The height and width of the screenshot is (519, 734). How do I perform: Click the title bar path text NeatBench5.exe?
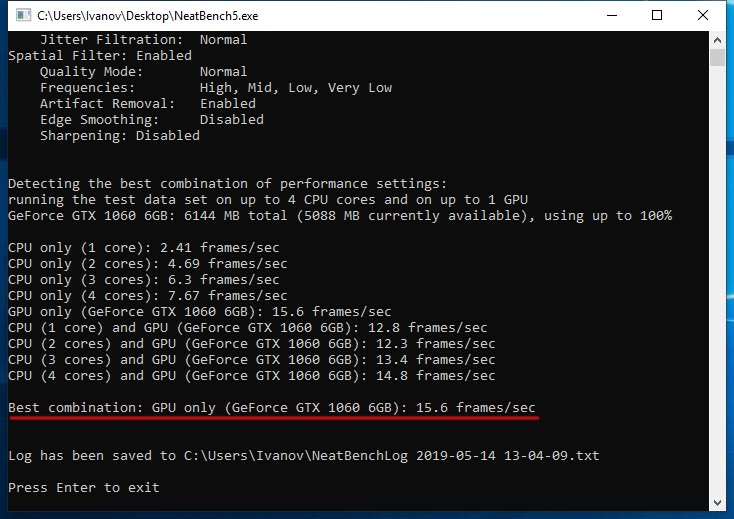point(216,16)
